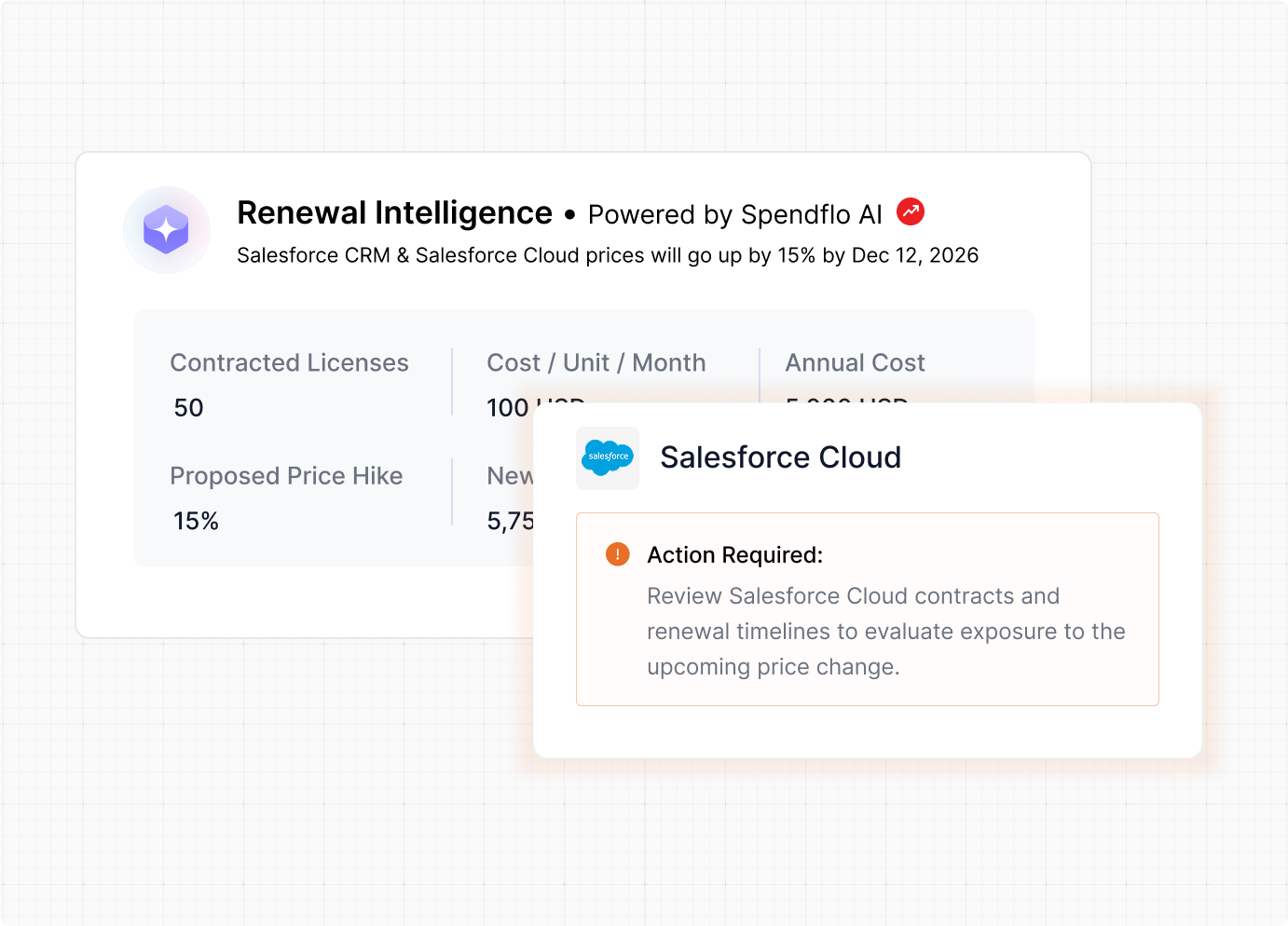Screen dimensions: 1288x926
Task: Click the purple Spendflo AI sparkle icon
Action: [166, 229]
